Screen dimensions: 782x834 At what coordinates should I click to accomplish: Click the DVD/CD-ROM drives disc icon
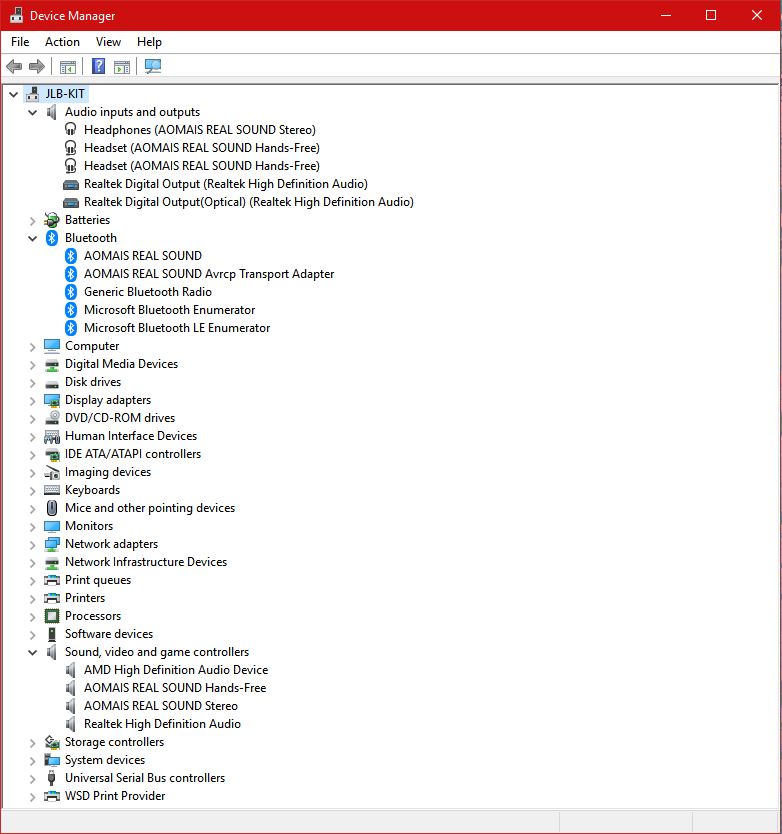point(52,418)
